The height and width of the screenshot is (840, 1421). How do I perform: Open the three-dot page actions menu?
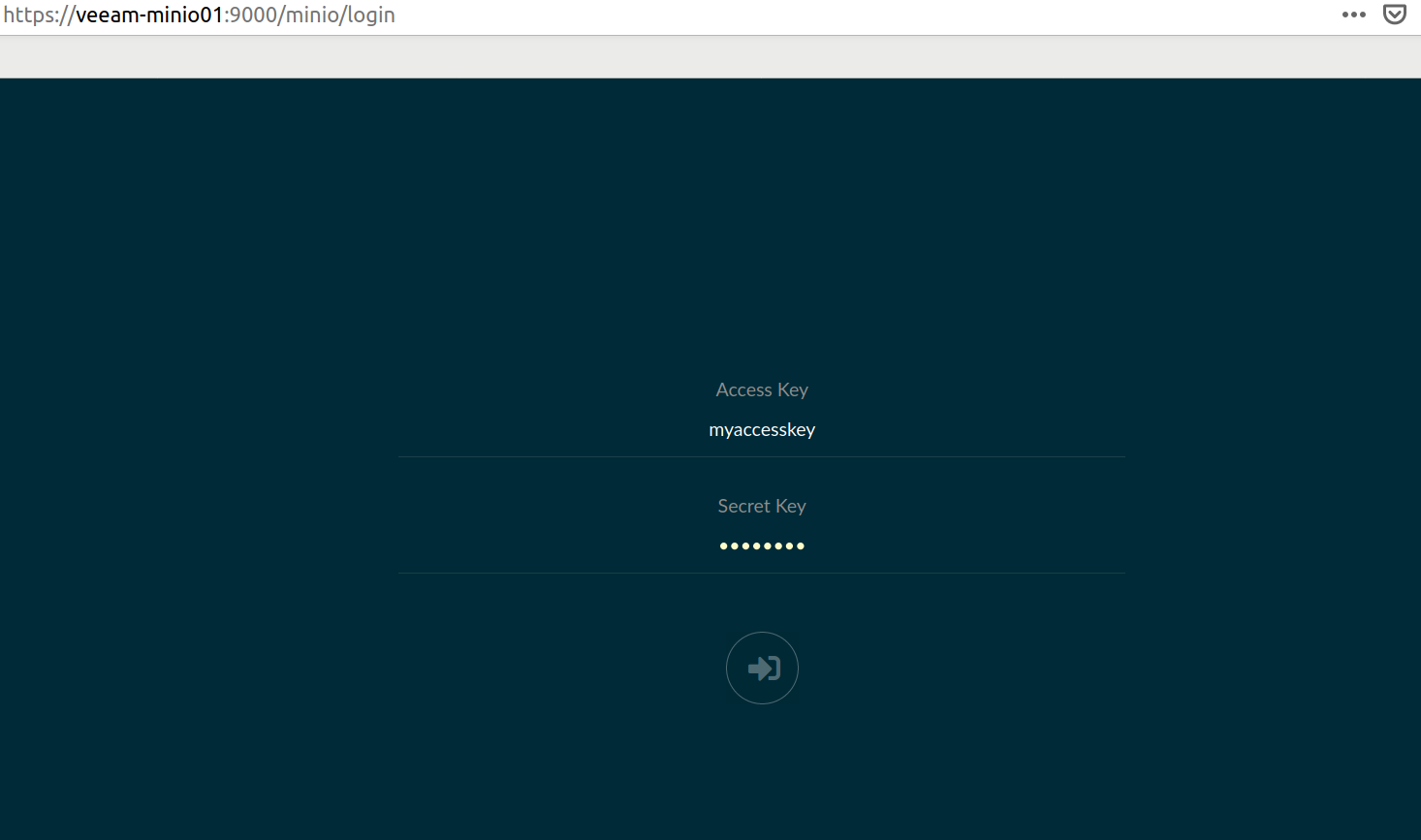[1353, 16]
